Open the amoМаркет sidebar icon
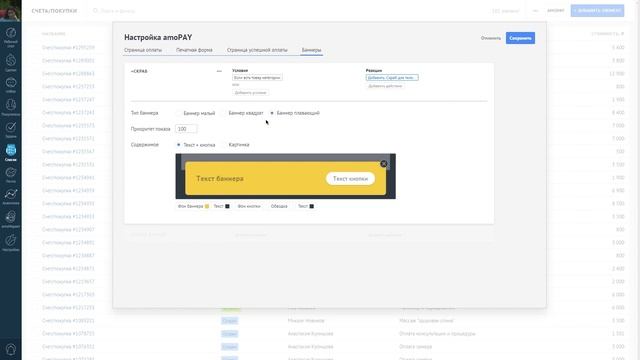Viewport: 640px width, 360px height. click(11, 219)
